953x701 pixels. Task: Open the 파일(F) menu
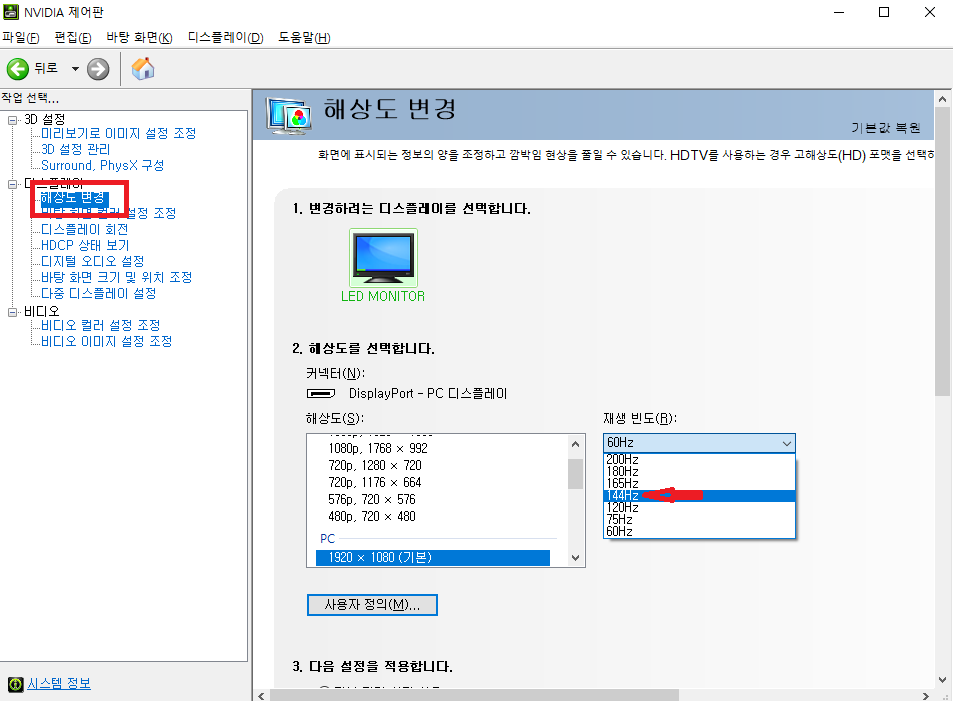(21, 38)
